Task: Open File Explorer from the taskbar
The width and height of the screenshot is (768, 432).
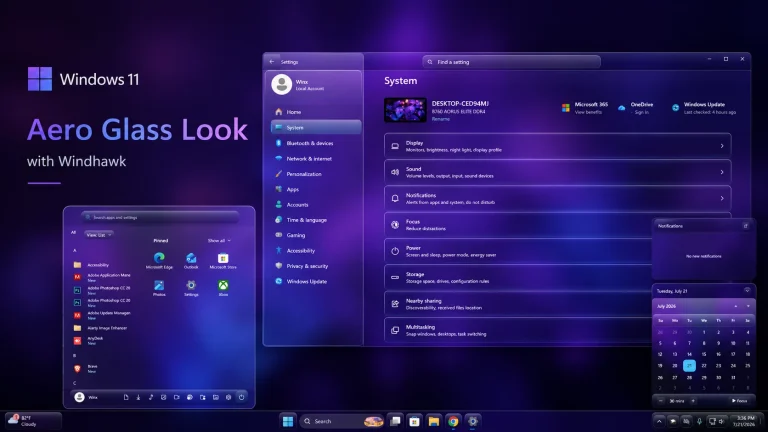Action: click(x=433, y=421)
